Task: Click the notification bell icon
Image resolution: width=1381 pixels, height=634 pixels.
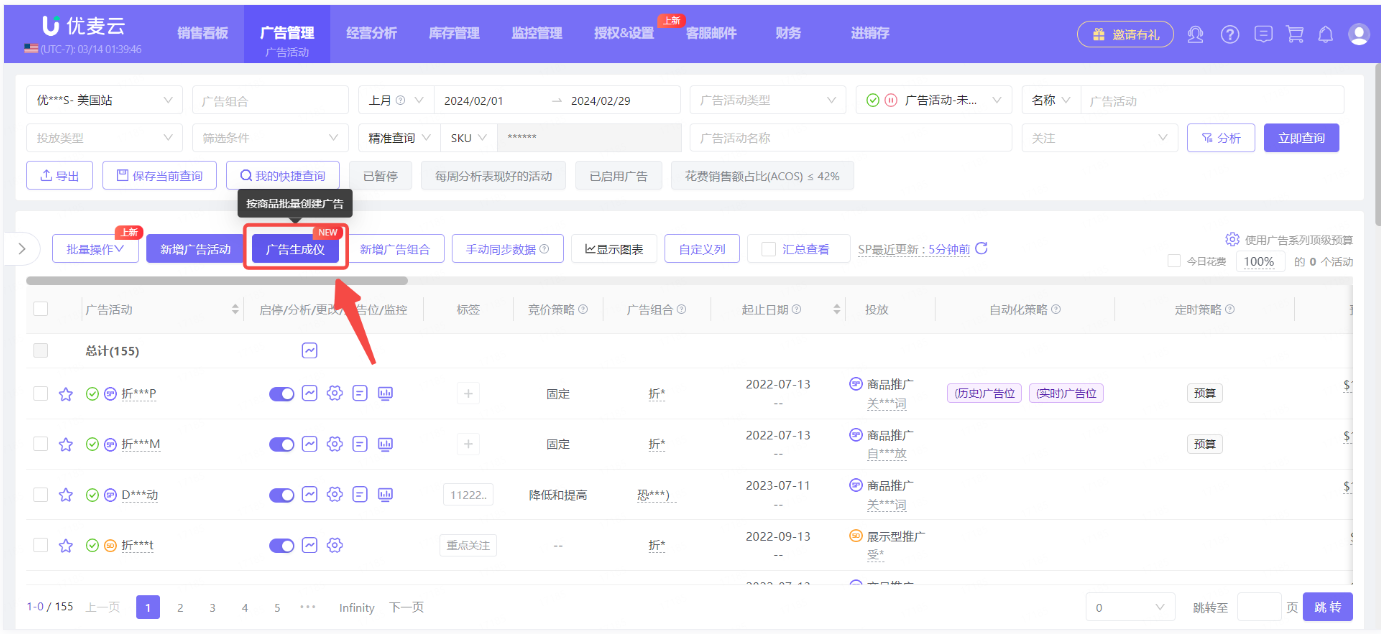Action: click(1327, 33)
